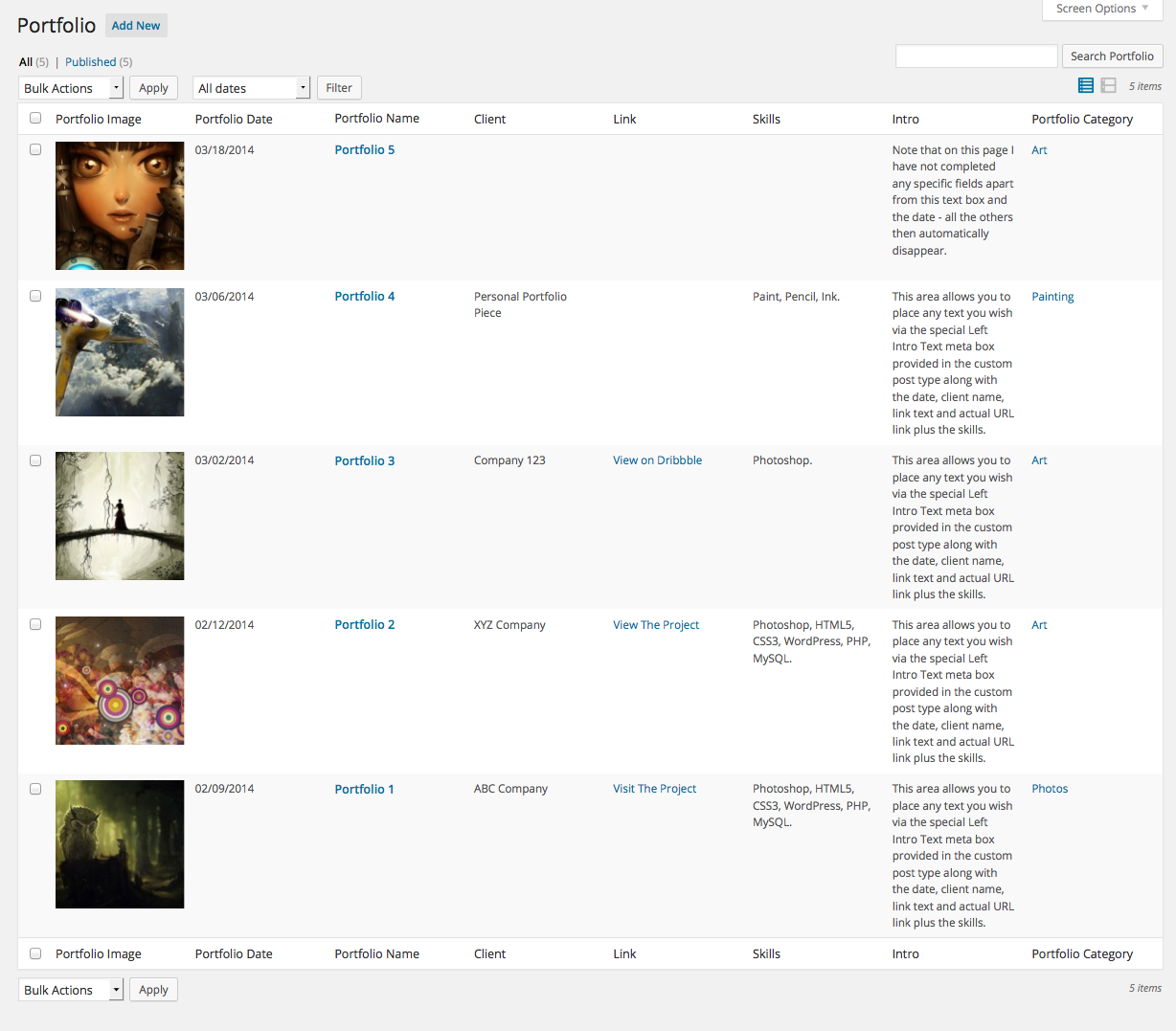Open the Portfolio 3 title link
Image resolution: width=1176 pixels, height=1031 pixels.
(x=365, y=461)
